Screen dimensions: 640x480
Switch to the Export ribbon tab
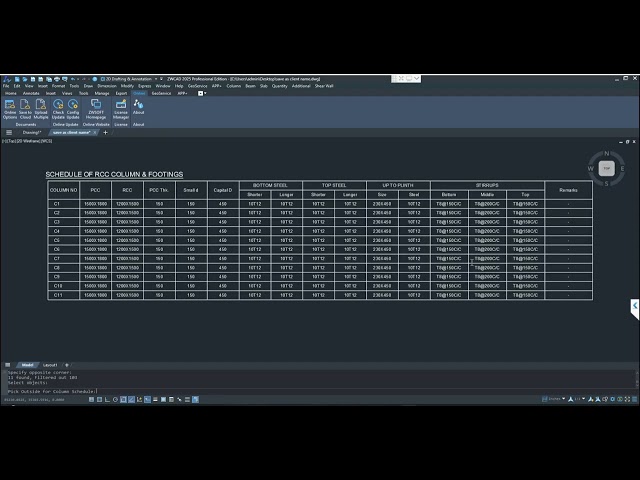(x=121, y=93)
